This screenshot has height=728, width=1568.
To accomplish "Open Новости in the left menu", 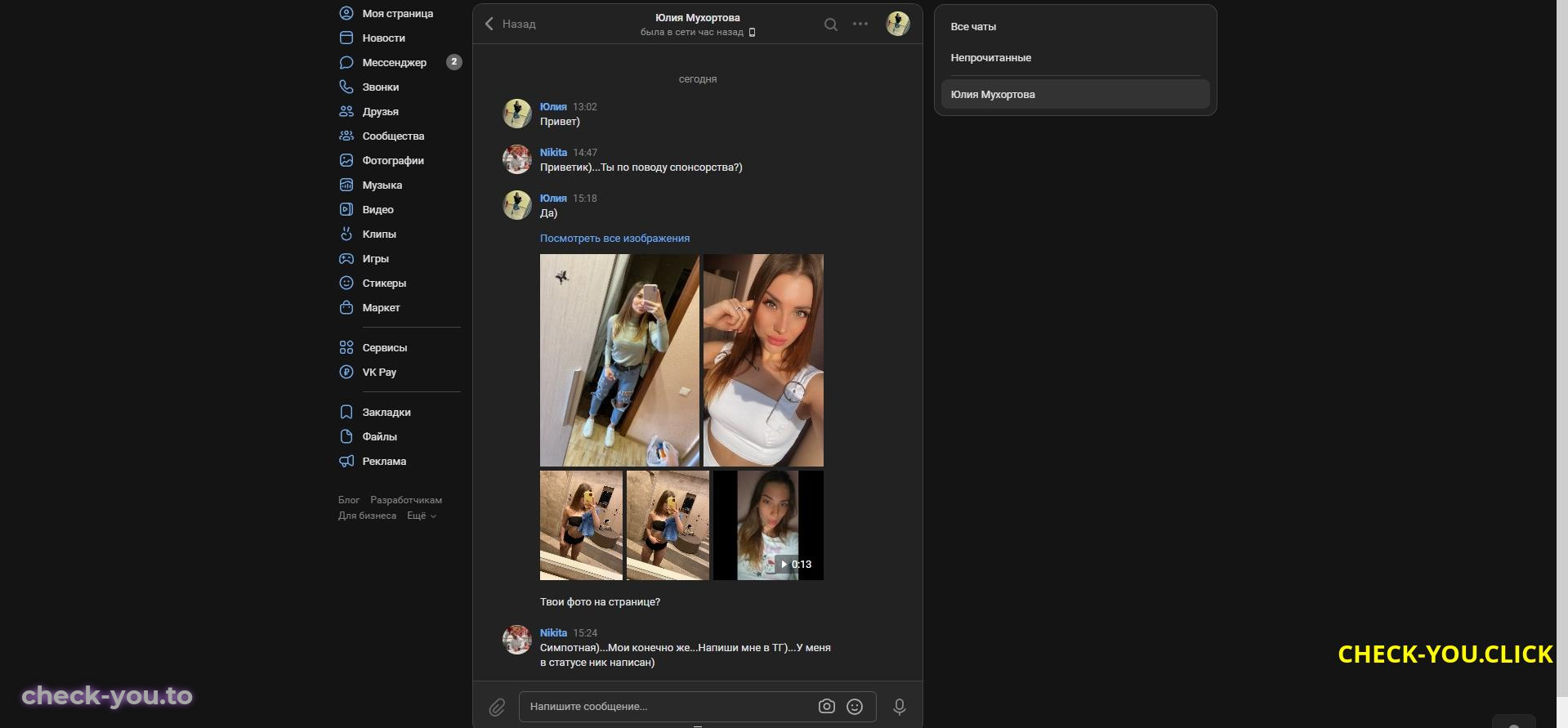I will tap(384, 38).
